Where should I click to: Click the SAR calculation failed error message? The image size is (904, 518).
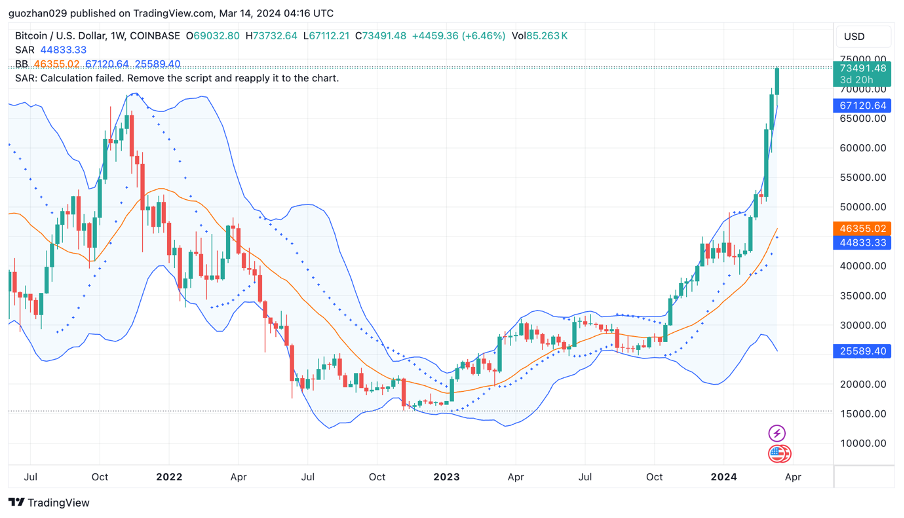(x=177, y=78)
